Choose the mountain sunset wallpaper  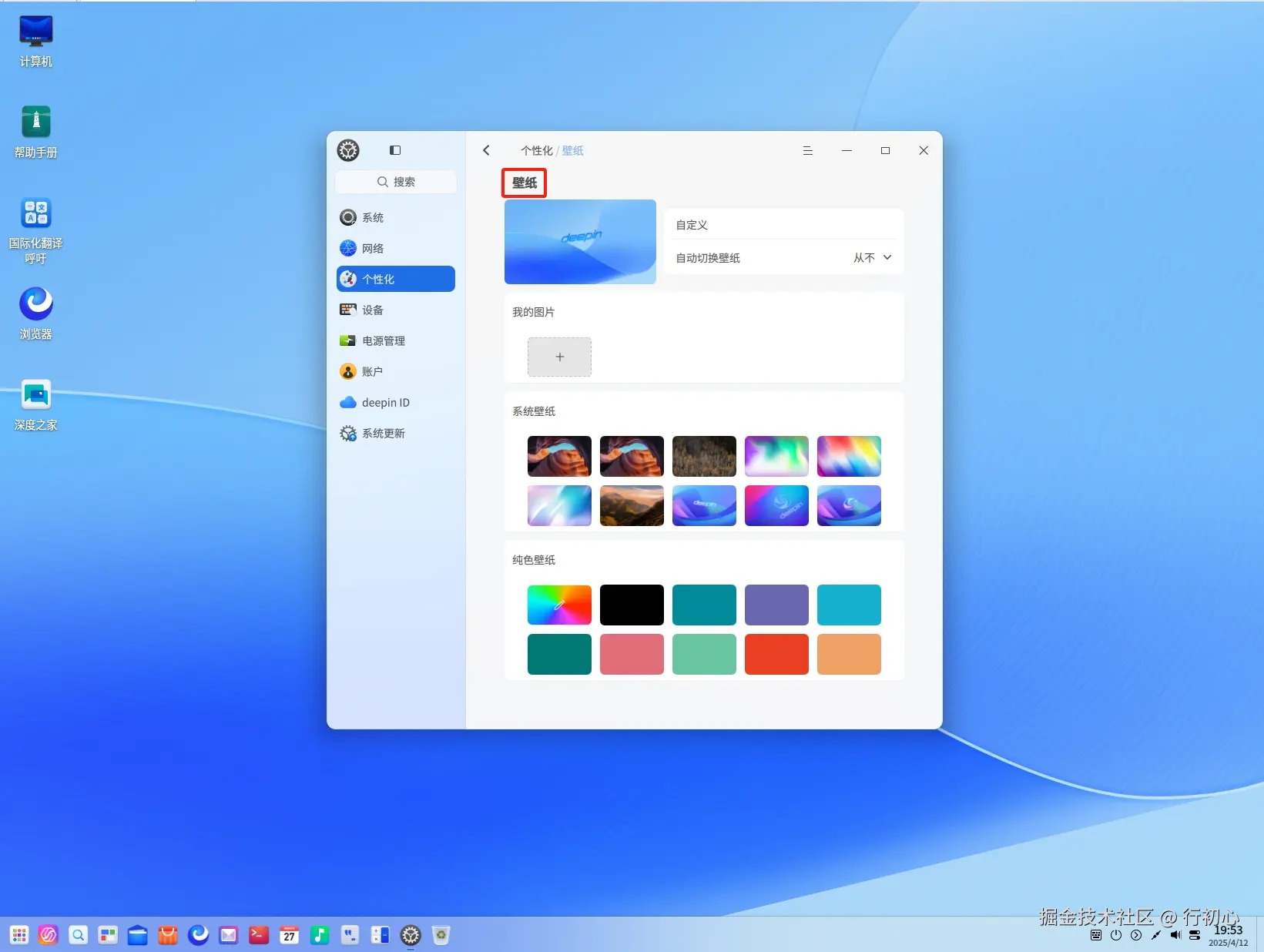[x=632, y=505]
